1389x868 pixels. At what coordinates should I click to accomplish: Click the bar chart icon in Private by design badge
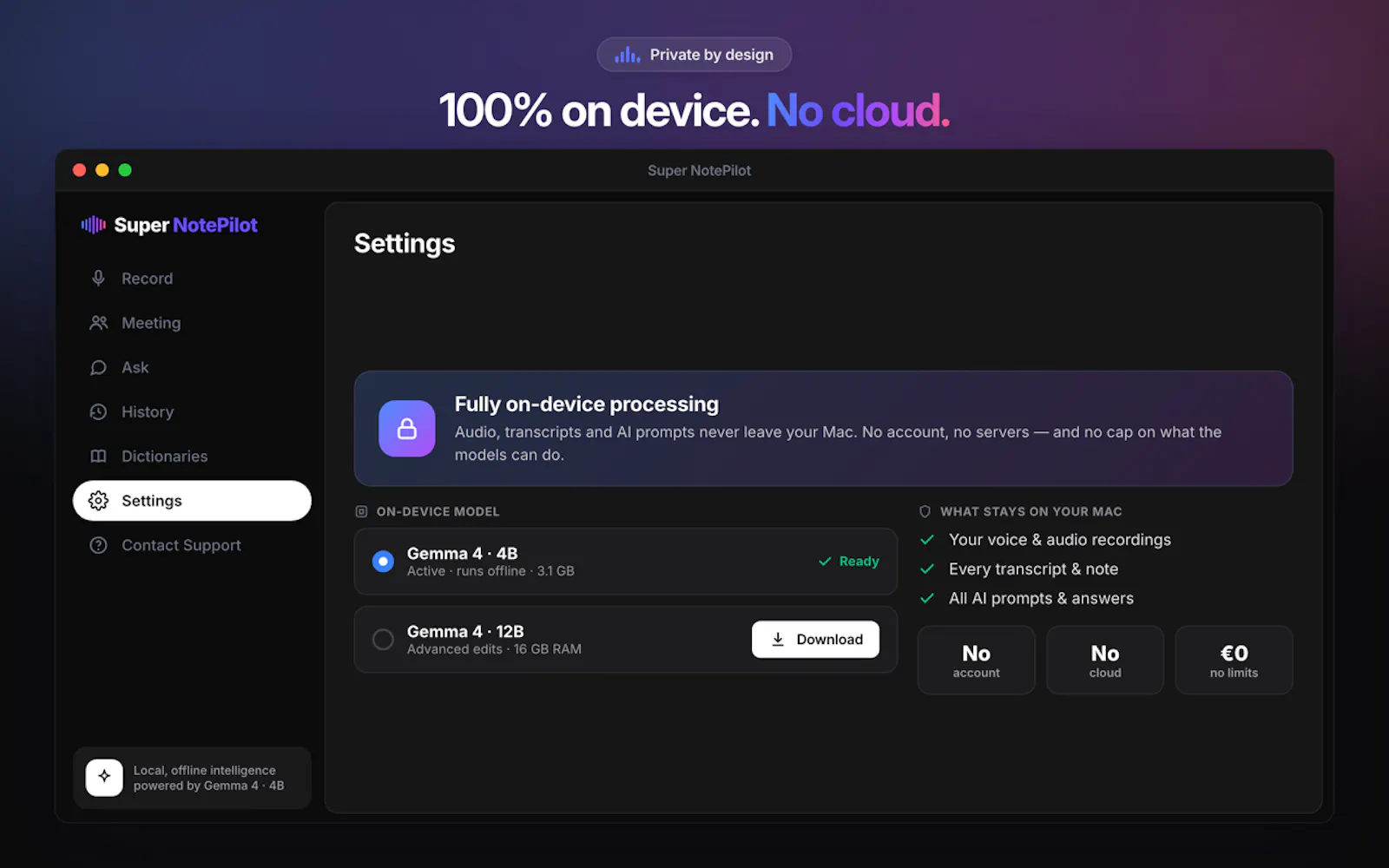click(627, 55)
